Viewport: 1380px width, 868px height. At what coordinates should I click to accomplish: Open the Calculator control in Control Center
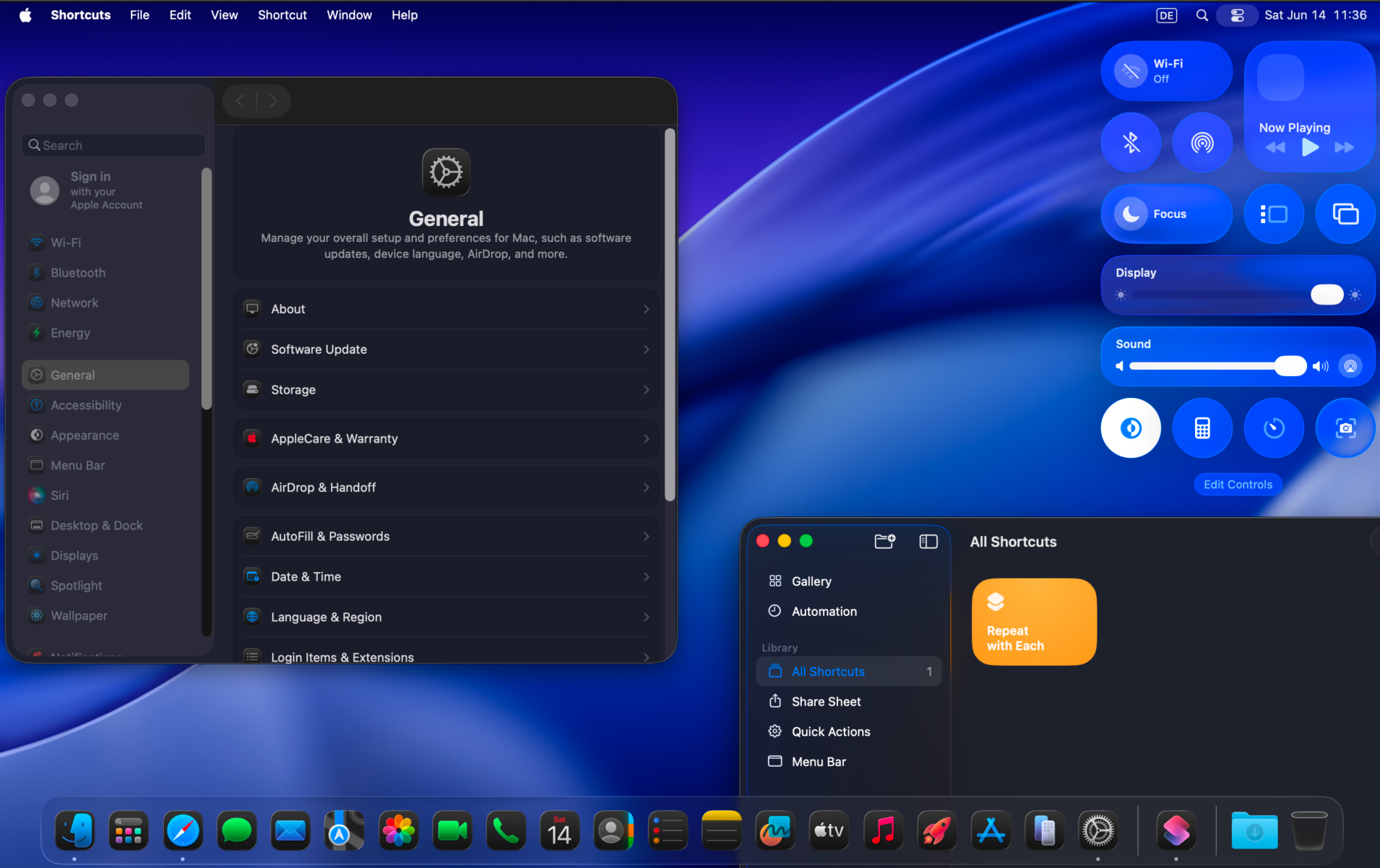(x=1202, y=428)
